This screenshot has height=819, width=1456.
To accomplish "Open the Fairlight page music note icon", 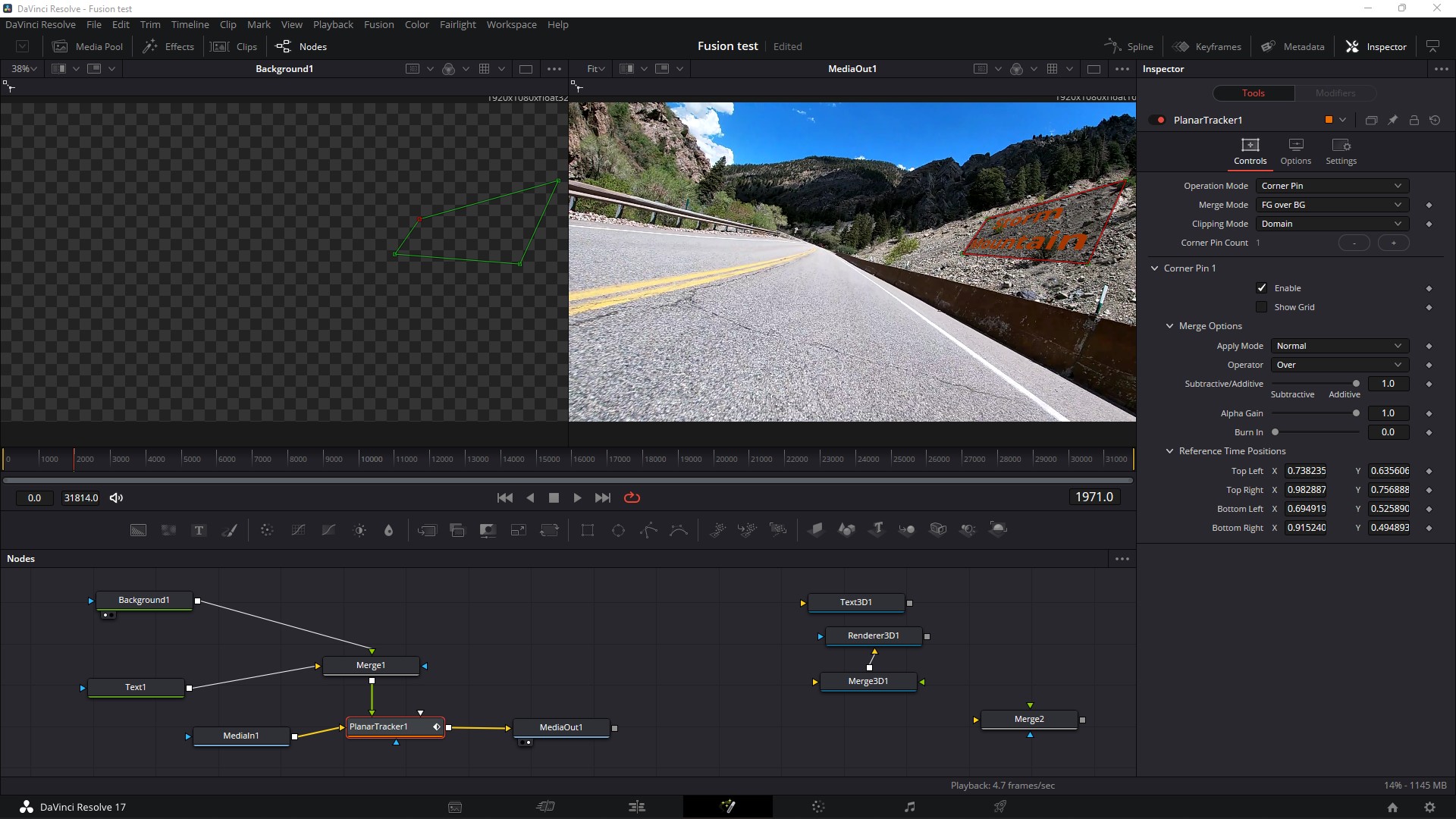I will (909, 806).
